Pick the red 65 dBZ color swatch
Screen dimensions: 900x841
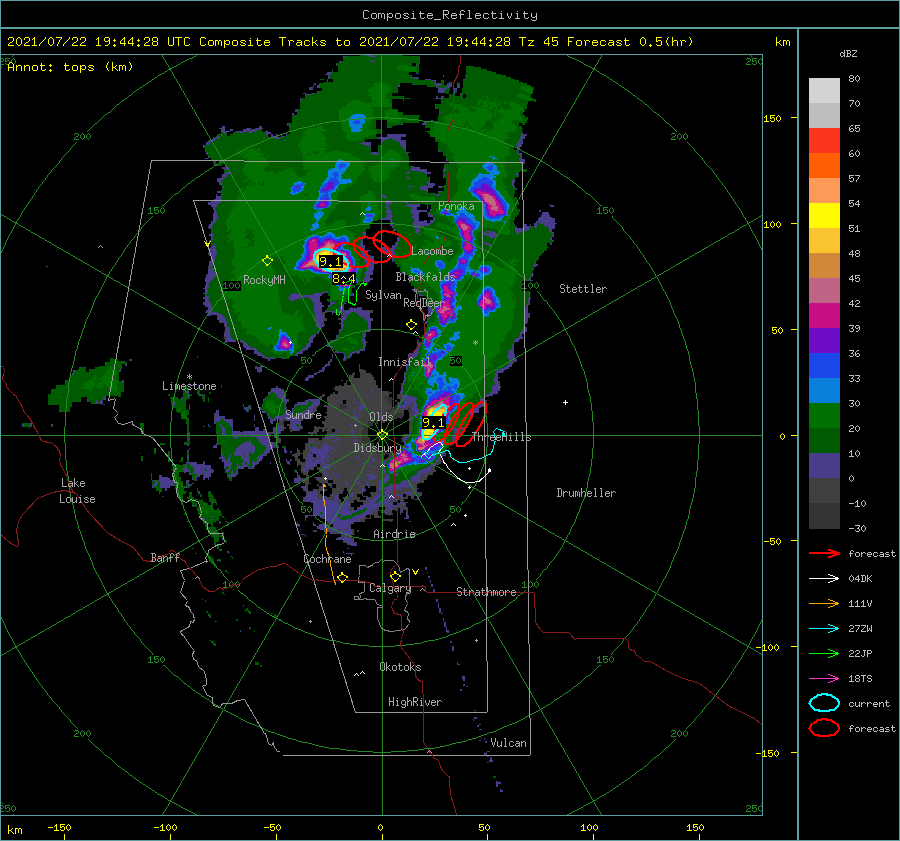824,141
